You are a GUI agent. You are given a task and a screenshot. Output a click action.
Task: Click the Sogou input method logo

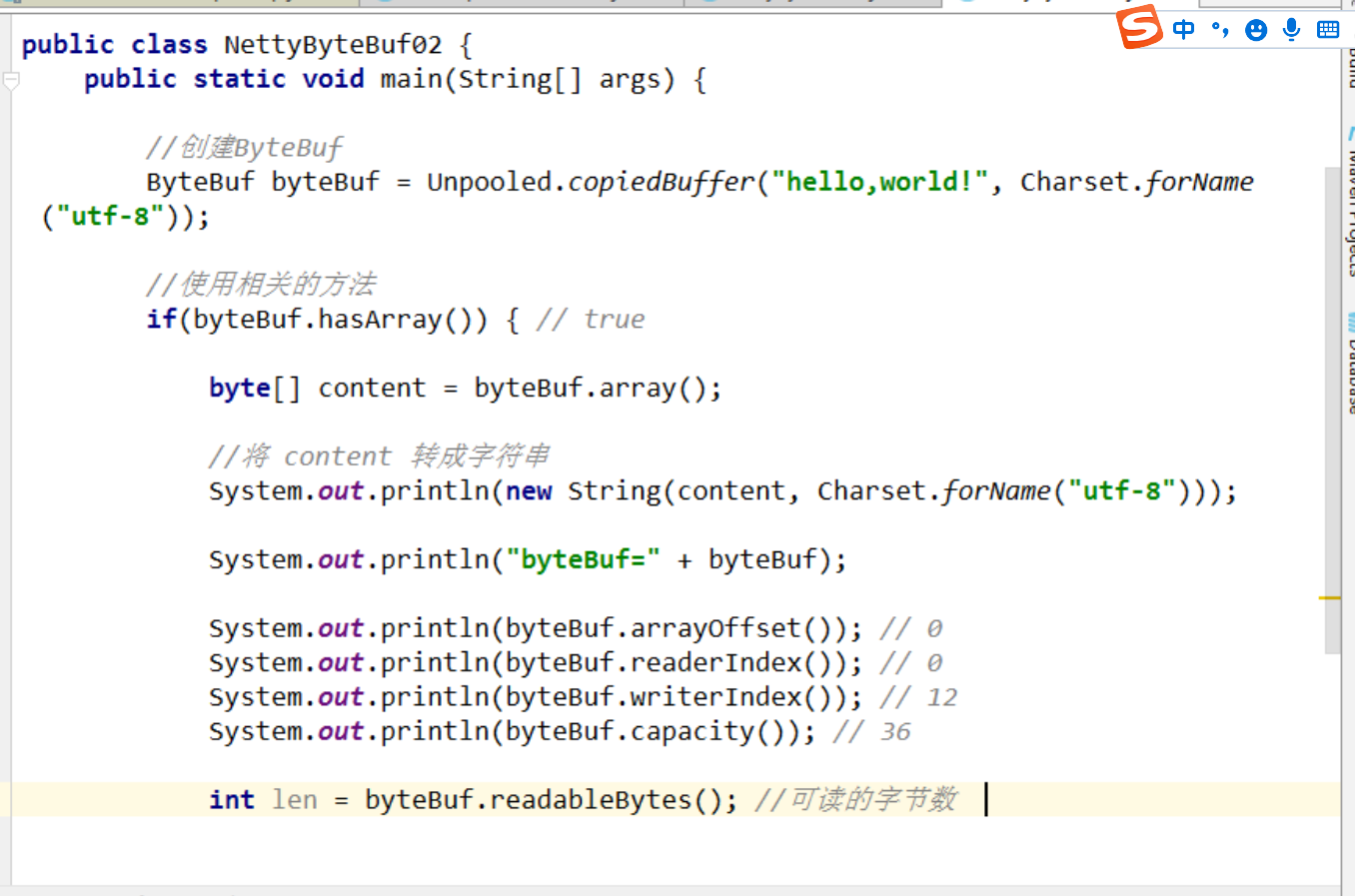pos(1139,26)
